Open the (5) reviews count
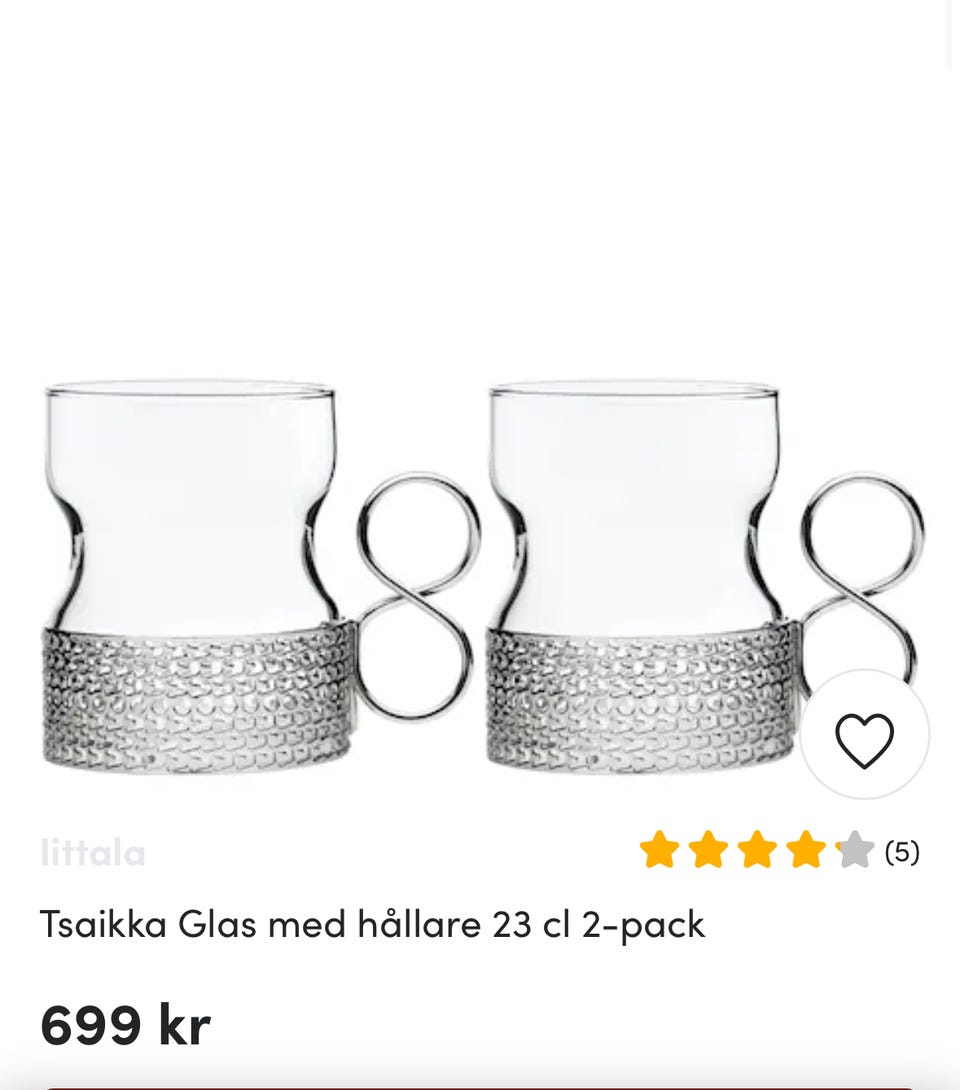The width and height of the screenshot is (960, 1090). (902, 852)
